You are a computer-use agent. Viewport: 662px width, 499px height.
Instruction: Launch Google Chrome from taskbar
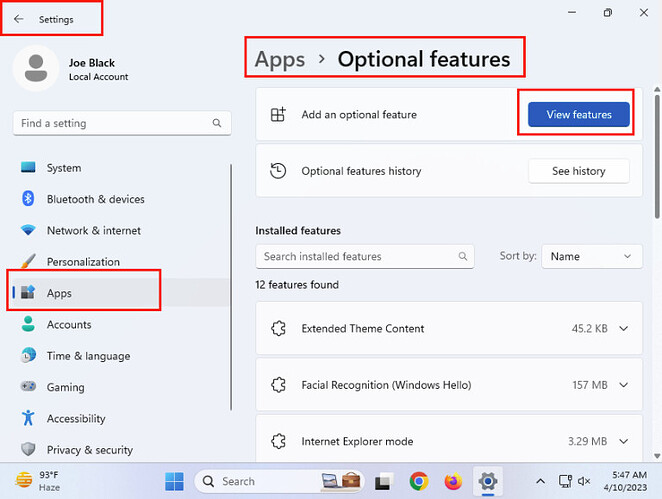pos(418,481)
